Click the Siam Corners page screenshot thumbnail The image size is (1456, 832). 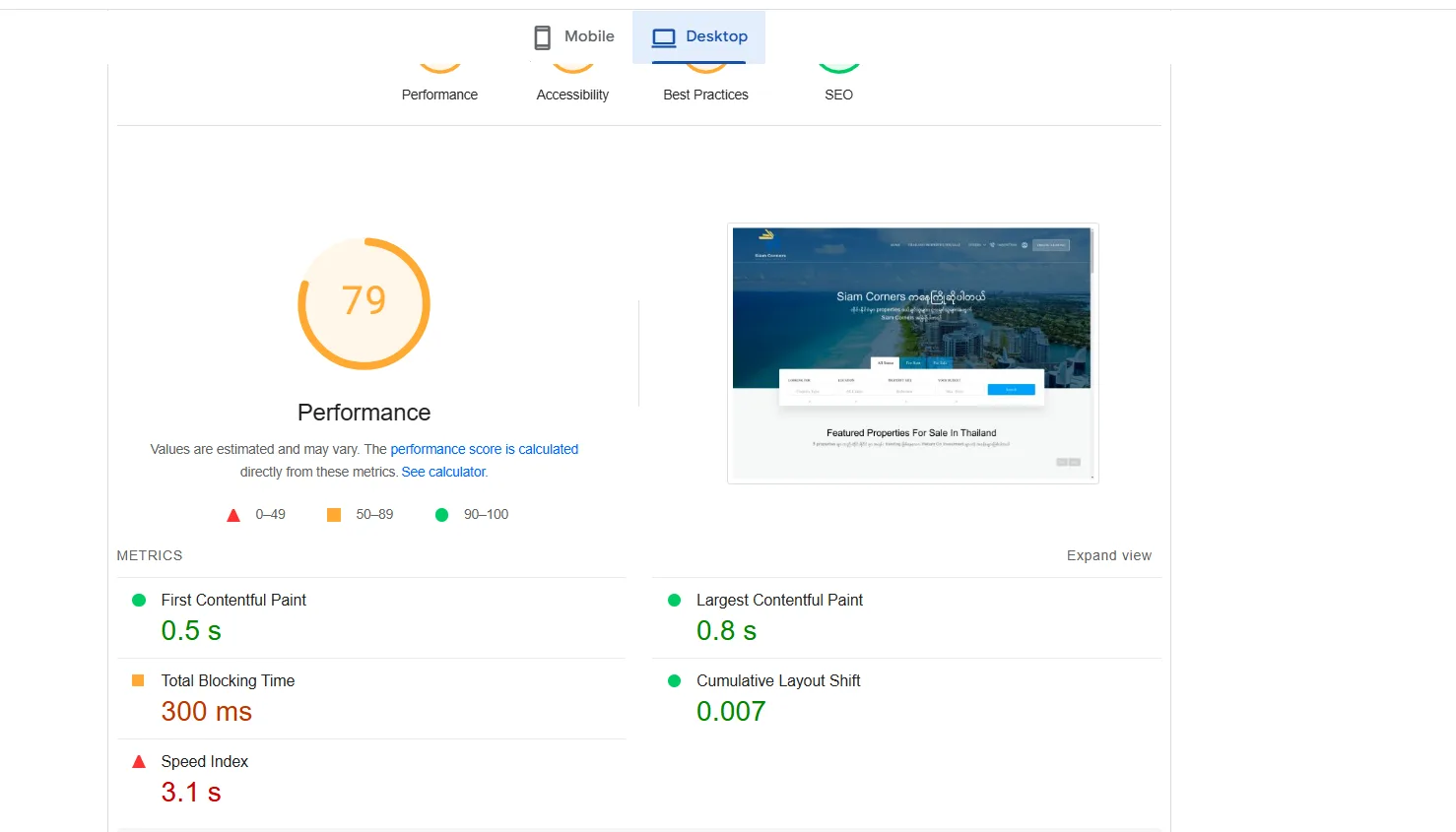pos(913,353)
